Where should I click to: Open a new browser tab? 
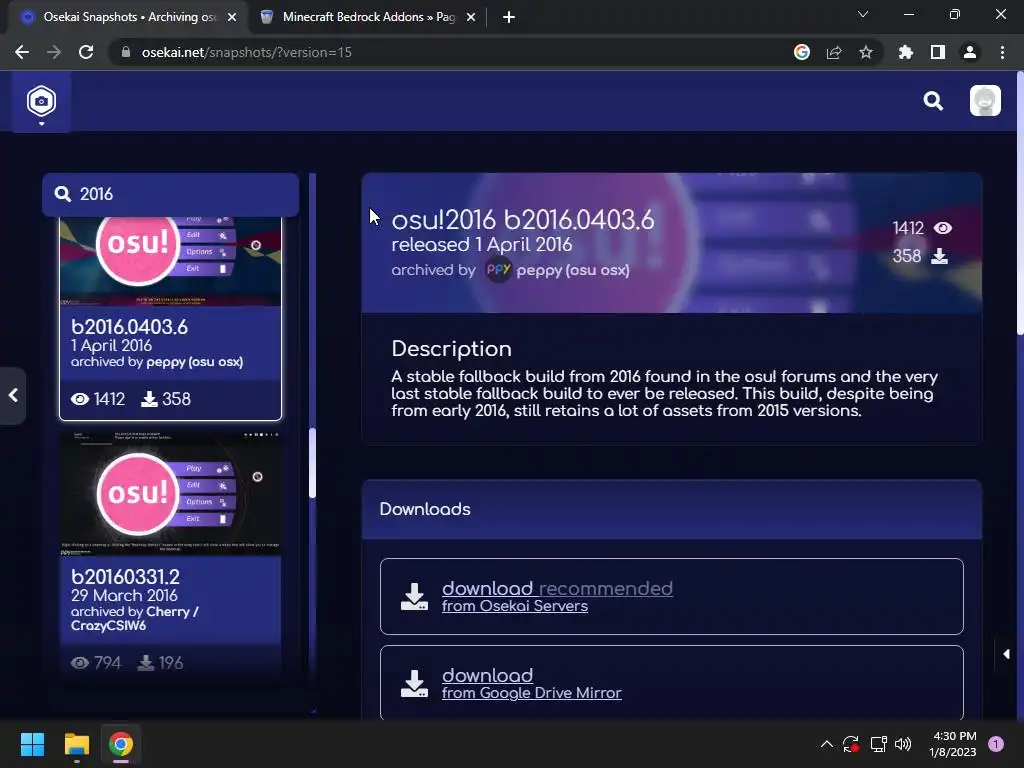509,18
